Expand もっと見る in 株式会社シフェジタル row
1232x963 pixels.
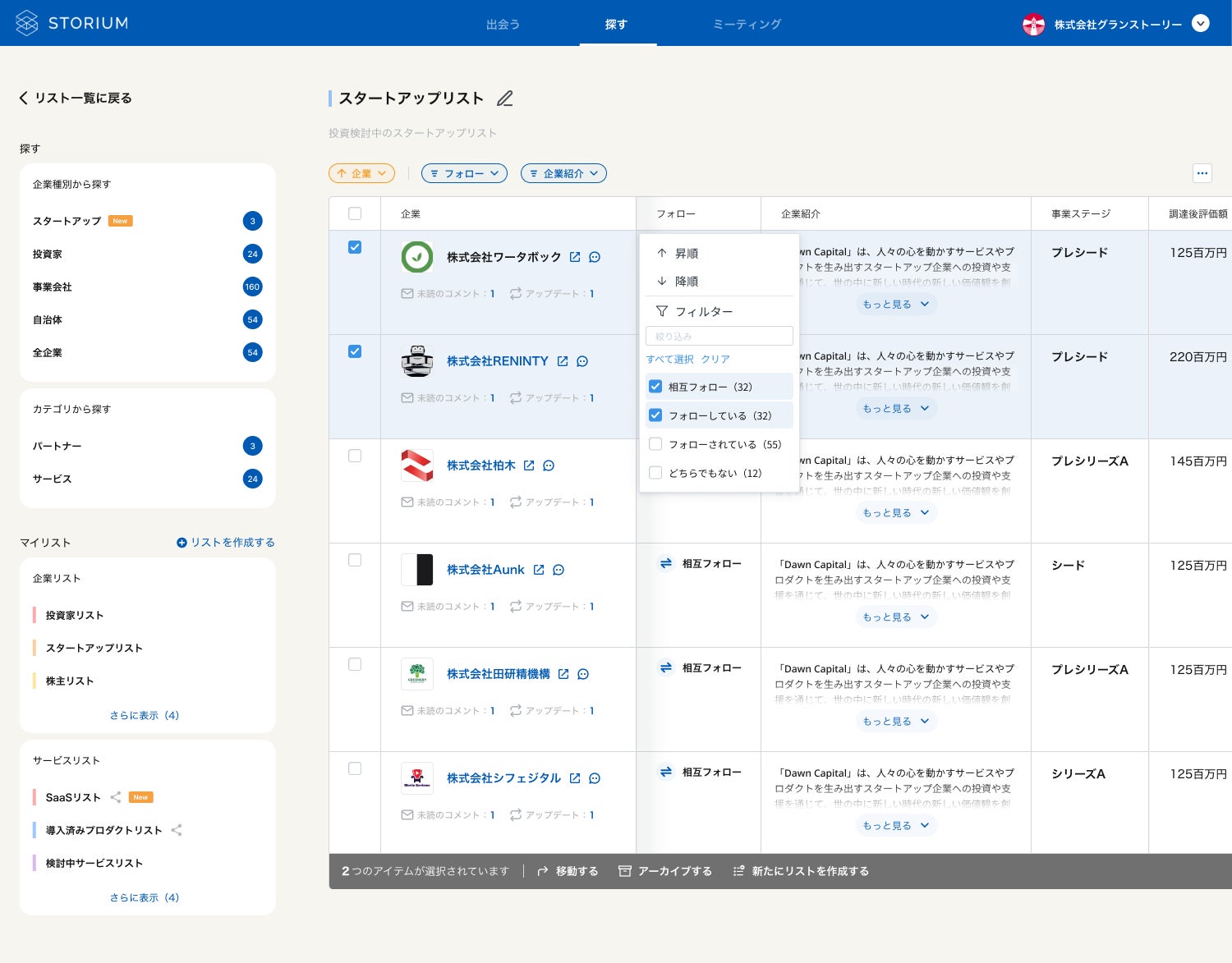(895, 825)
